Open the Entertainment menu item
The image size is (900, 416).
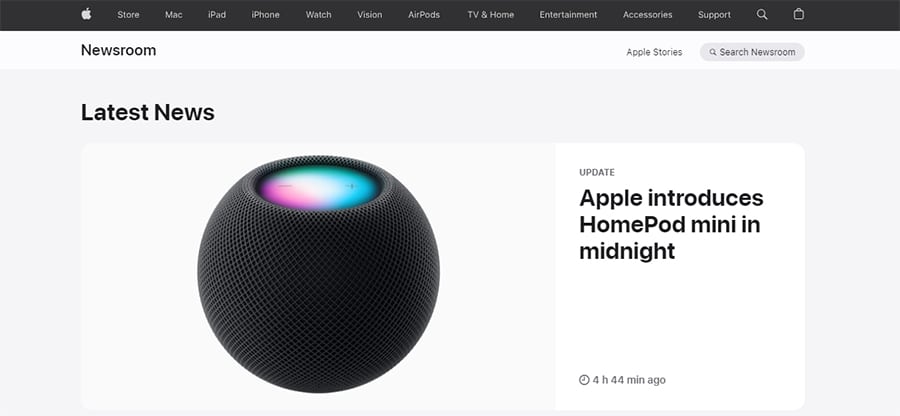click(568, 15)
